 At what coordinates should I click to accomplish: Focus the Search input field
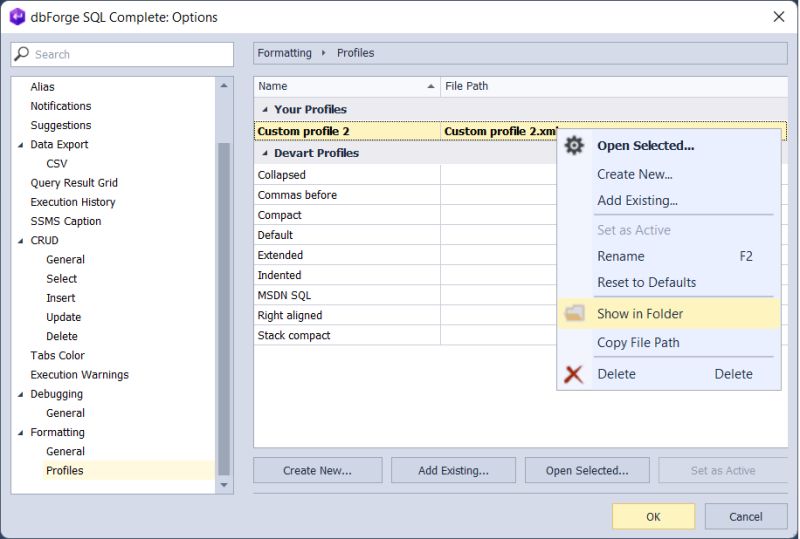122,54
